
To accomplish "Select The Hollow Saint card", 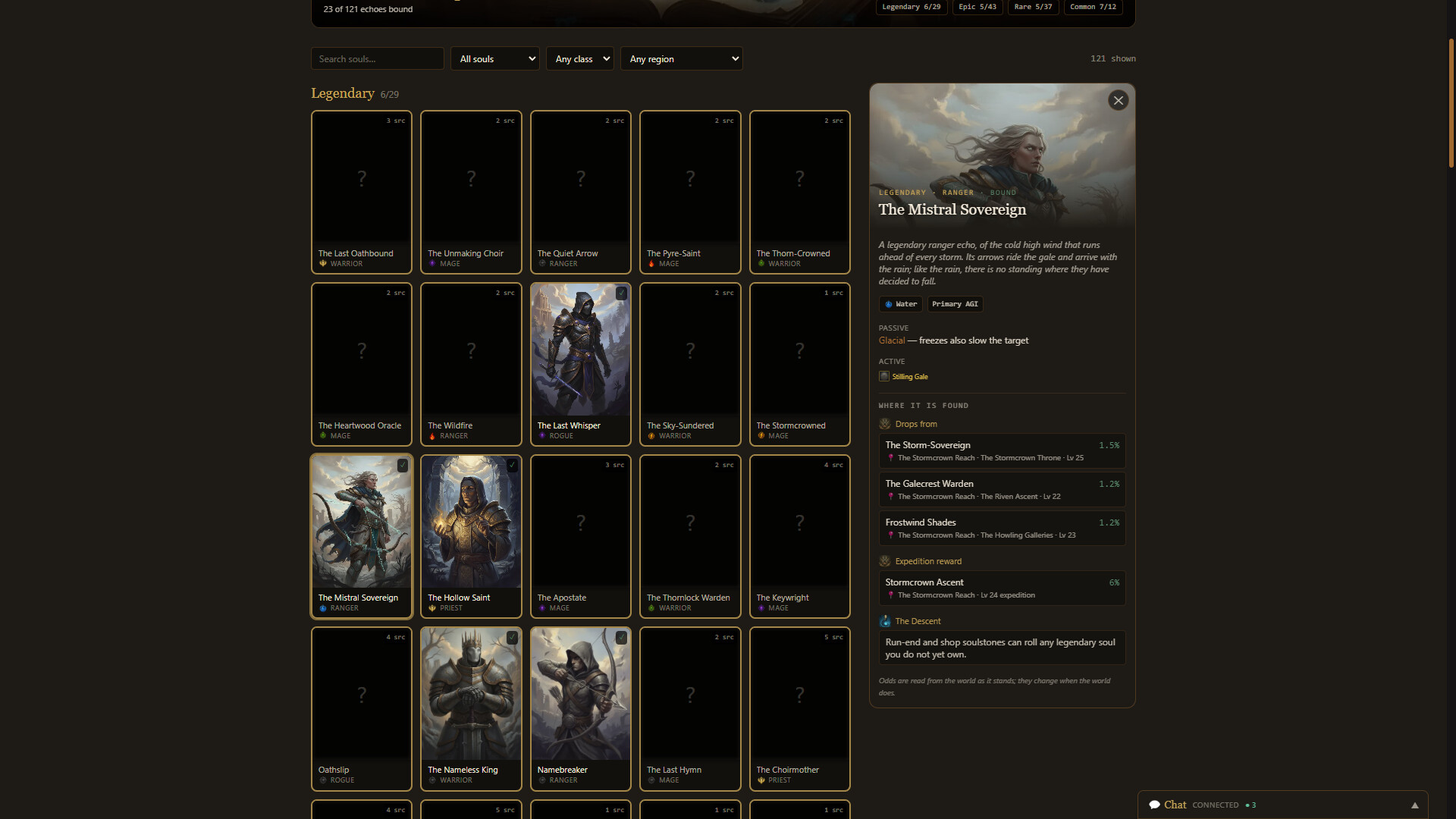I will tap(471, 536).
